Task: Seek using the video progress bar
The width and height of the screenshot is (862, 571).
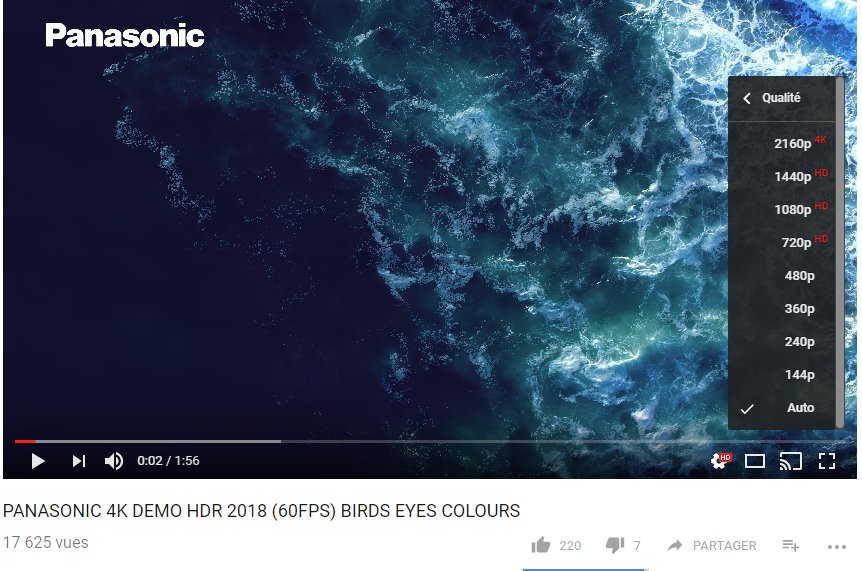Action: tap(430, 441)
